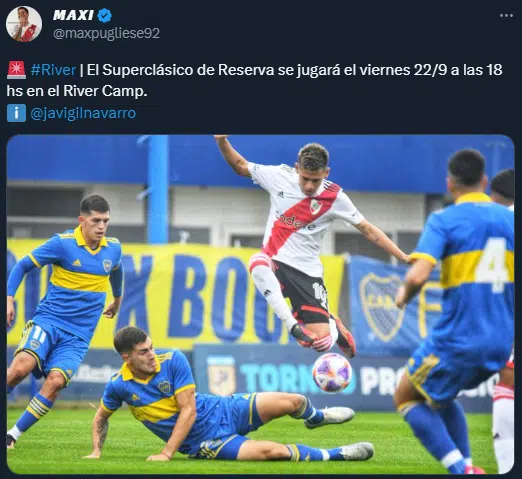Click the River Plate crest on jersey
The width and height of the screenshot is (522, 479).
pos(316,207)
